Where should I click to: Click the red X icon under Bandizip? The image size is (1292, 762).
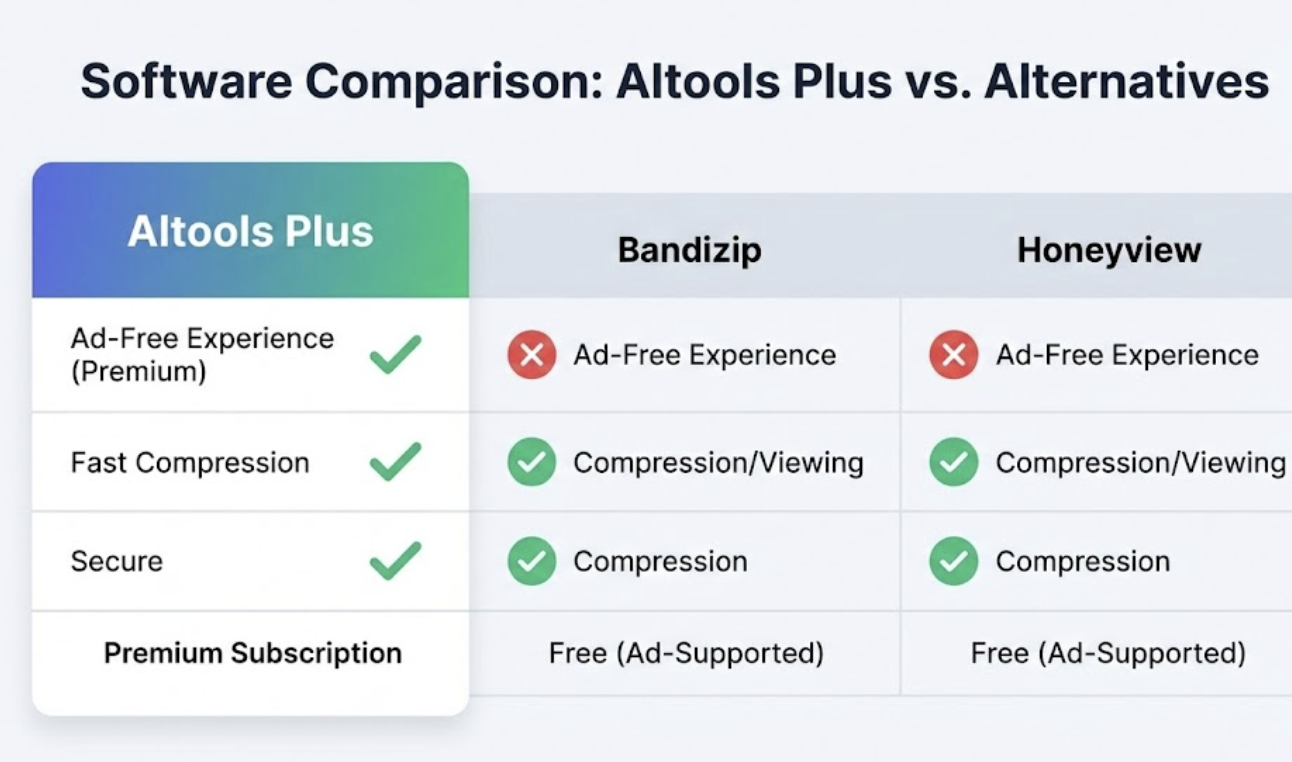531,355
